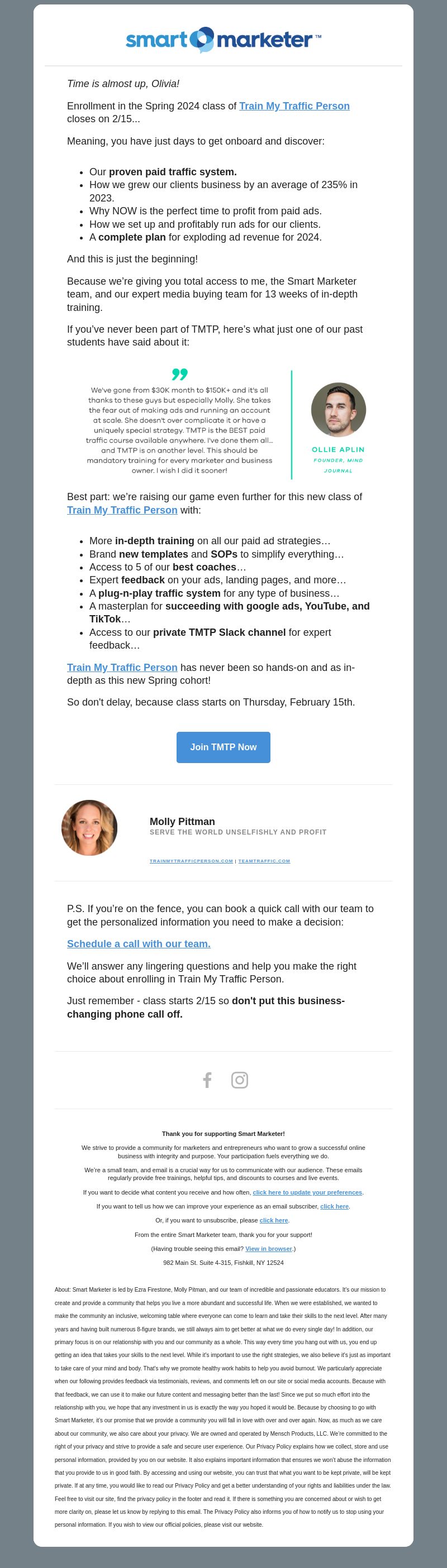The width and height of the screenshot is (447, 1568).
Task: Click the unsubscribe 'click here' link
Action: pos(273,1220)
